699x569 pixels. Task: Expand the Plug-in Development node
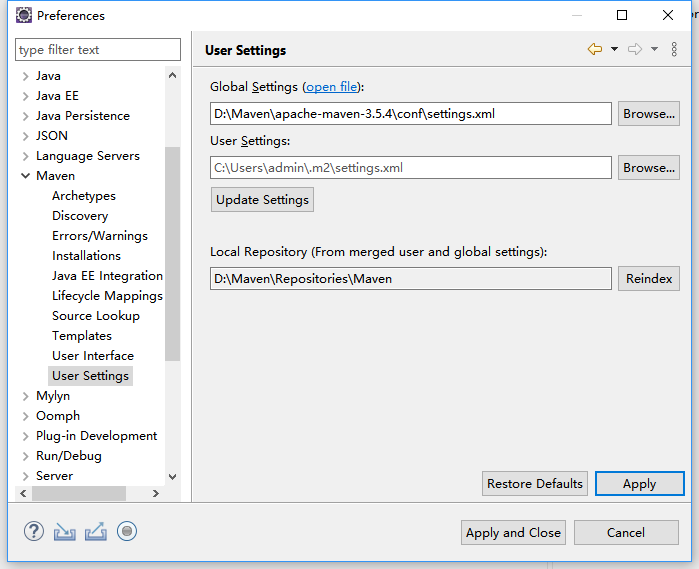click(26, 436)
